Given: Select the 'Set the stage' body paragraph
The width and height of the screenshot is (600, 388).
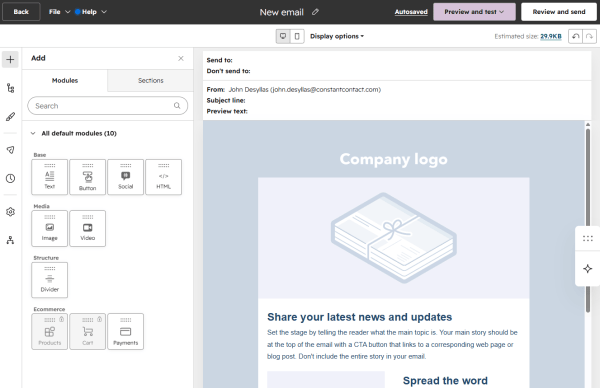Looking at the screenshot, I should point(393,344).
